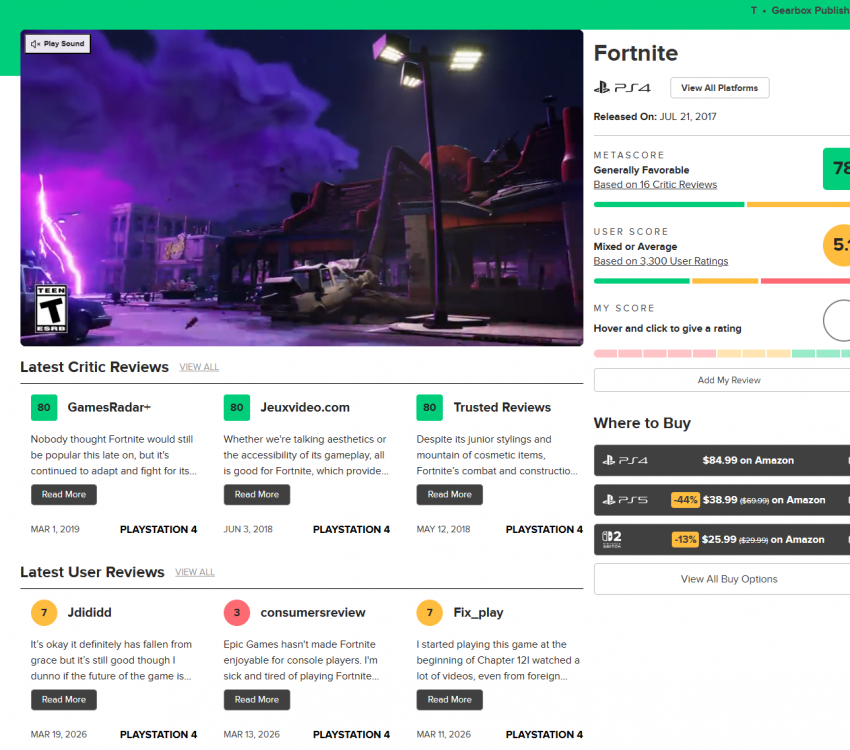
Task: View all Latest Critic Reviews
Action: (199, 367)
